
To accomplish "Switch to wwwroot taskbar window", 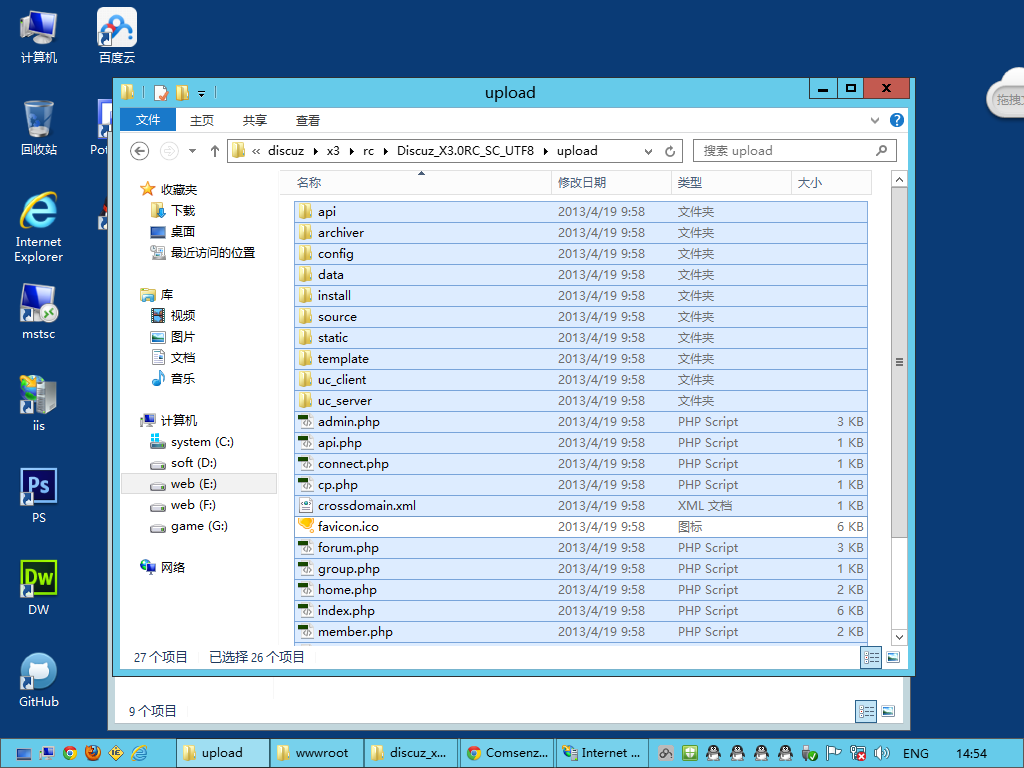I will 317,753.
